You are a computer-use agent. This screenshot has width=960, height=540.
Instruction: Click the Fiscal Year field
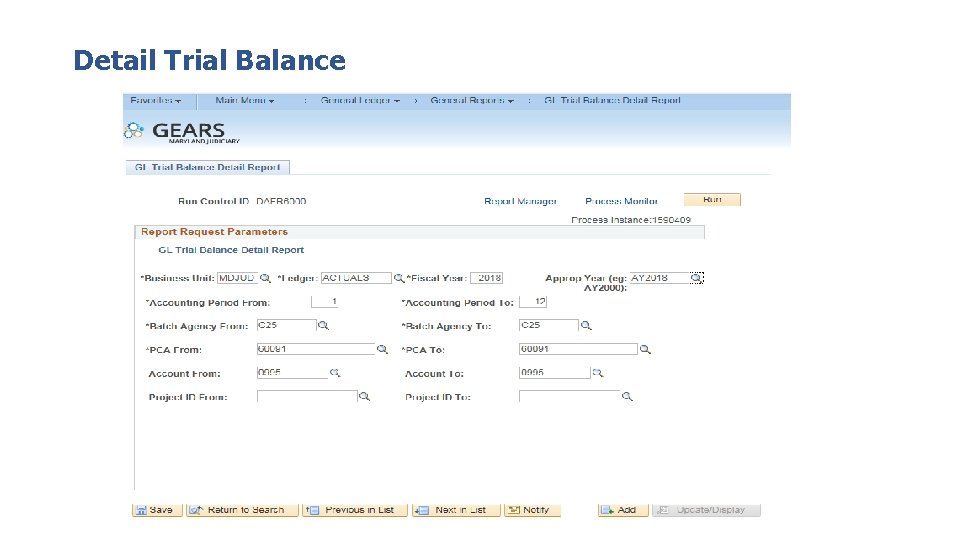point(487,278)
